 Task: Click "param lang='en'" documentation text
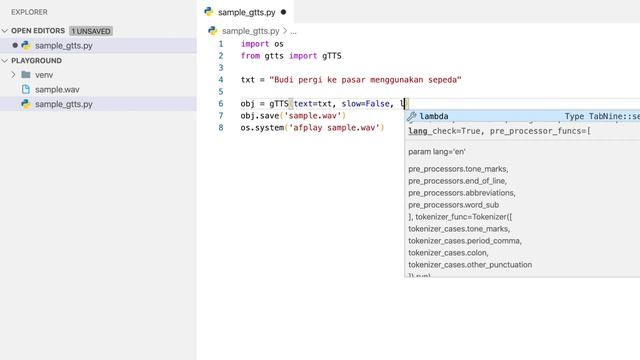[437, 151]
